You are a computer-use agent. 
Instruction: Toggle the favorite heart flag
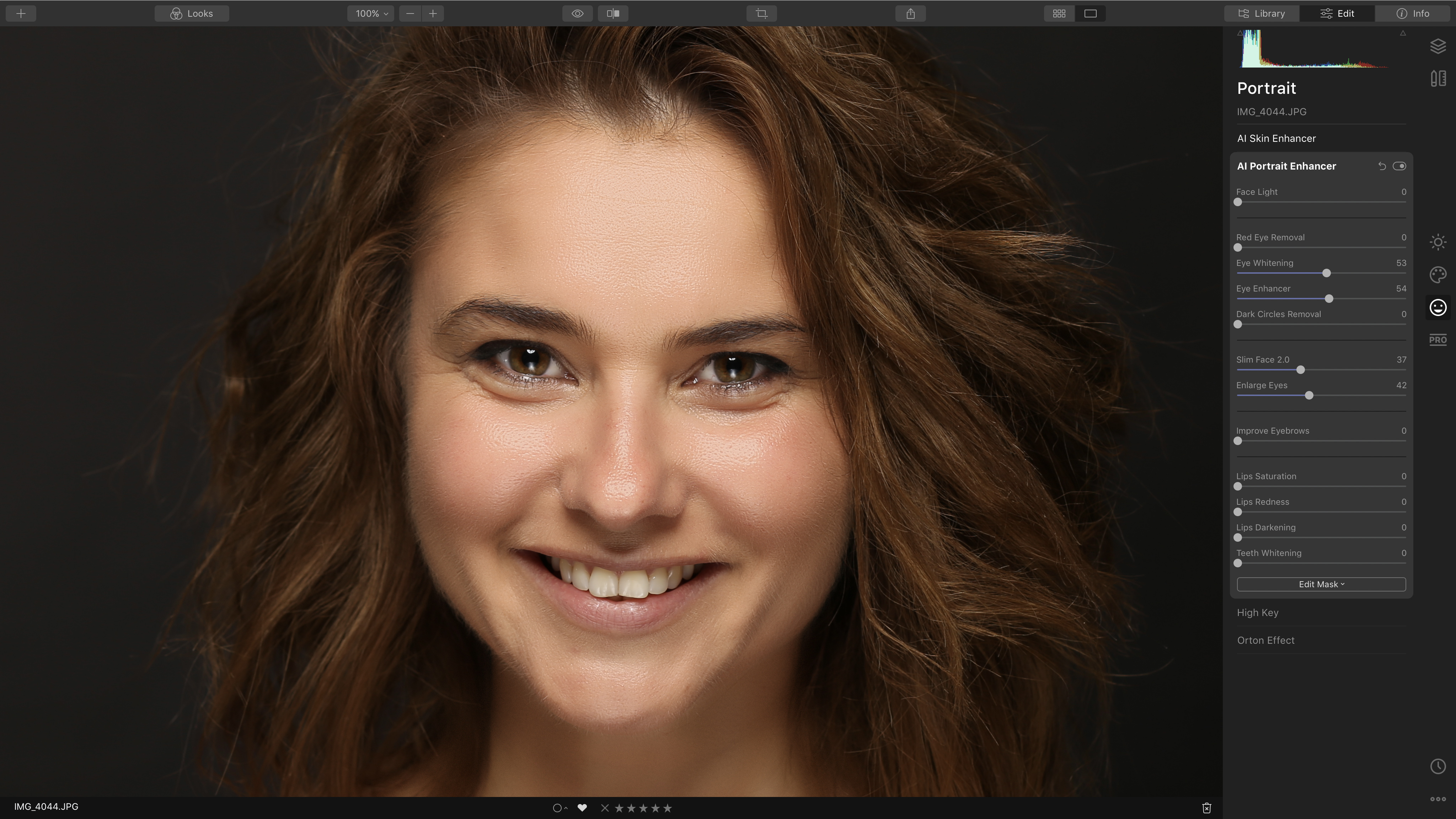point(582,808)
